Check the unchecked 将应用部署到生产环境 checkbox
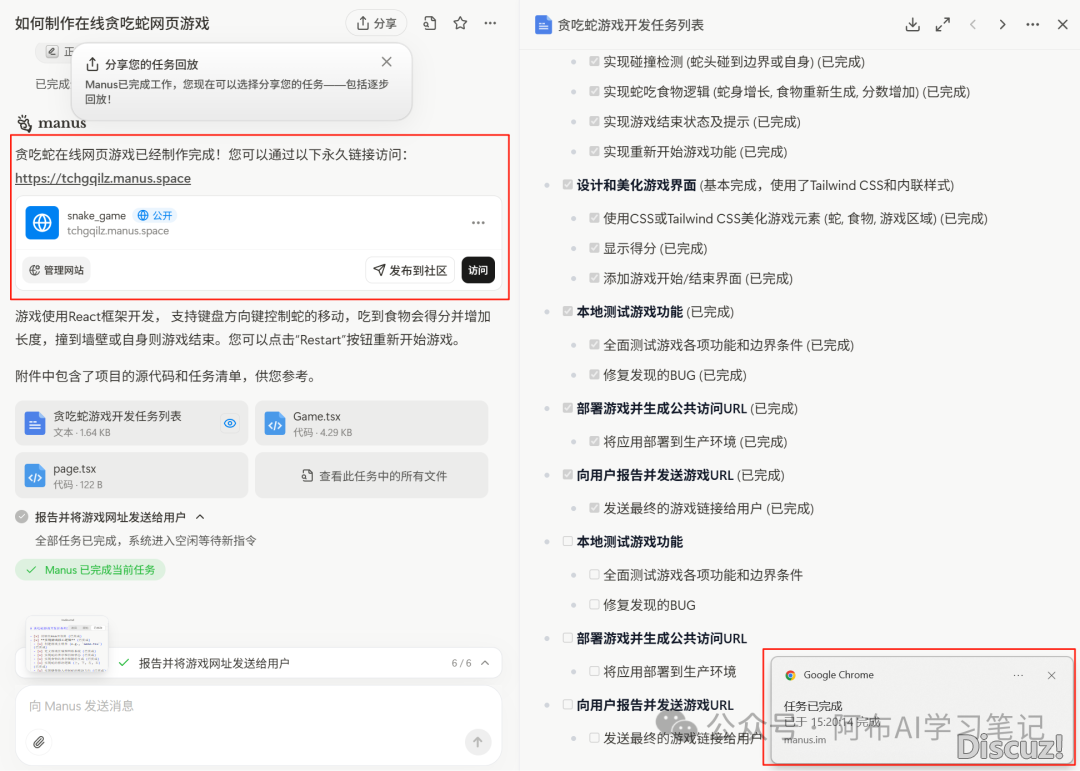 pos(594,670)
